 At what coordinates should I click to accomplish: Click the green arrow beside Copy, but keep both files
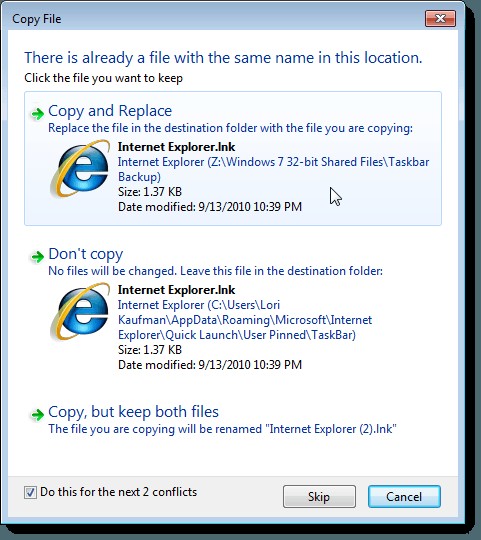click(38, 415)
